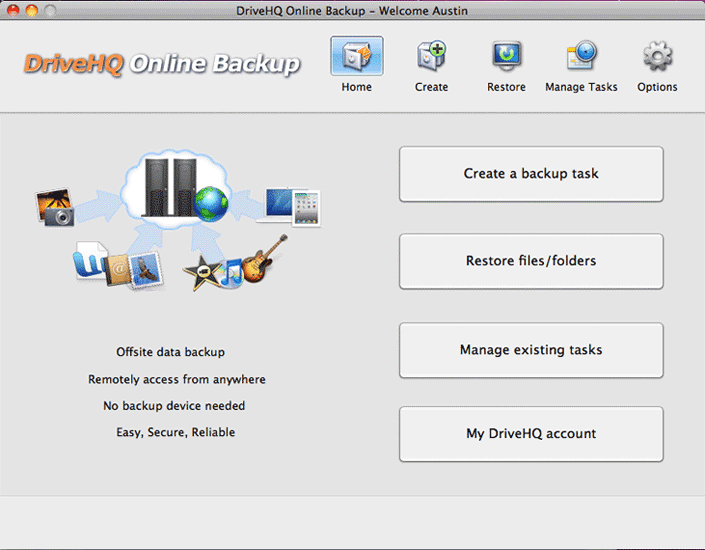The width and height of the screenshot is (705, 550).
Task: Close the window with red button
Action: (13, 10)
